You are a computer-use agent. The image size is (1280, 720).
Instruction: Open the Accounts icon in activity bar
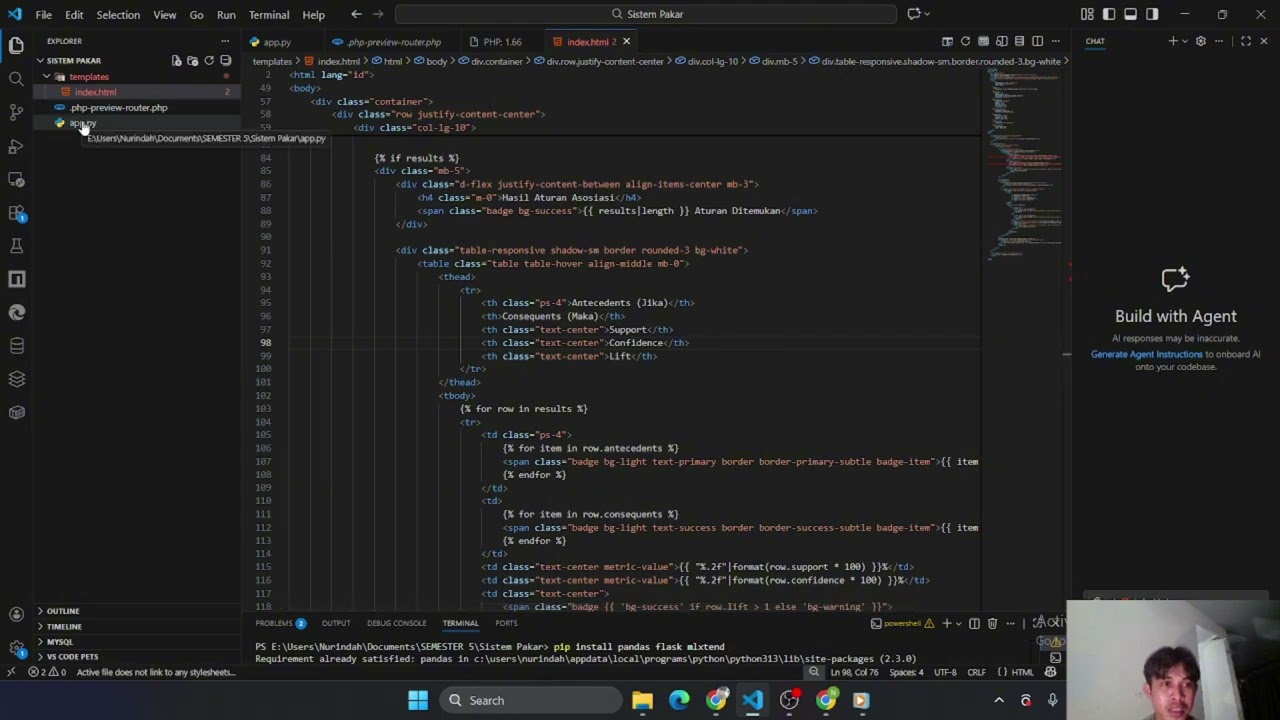(x=16, y=614)
